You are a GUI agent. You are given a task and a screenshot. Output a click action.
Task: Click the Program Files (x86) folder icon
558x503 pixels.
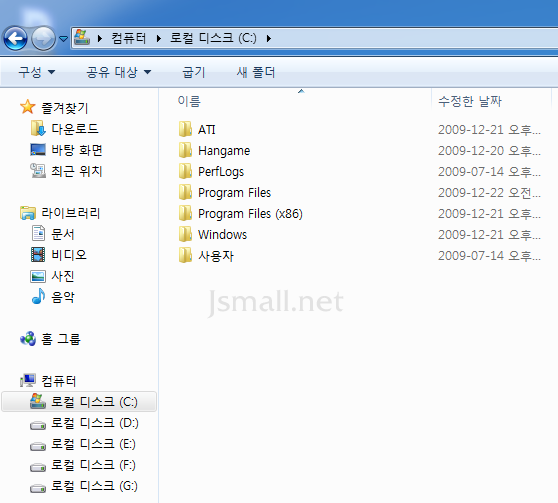(185, 213)
